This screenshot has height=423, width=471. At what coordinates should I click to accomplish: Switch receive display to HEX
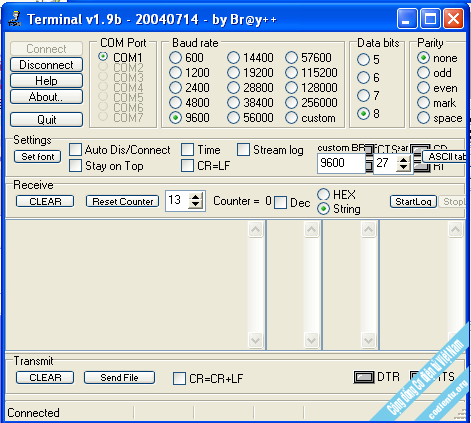(x=323, y=194)
